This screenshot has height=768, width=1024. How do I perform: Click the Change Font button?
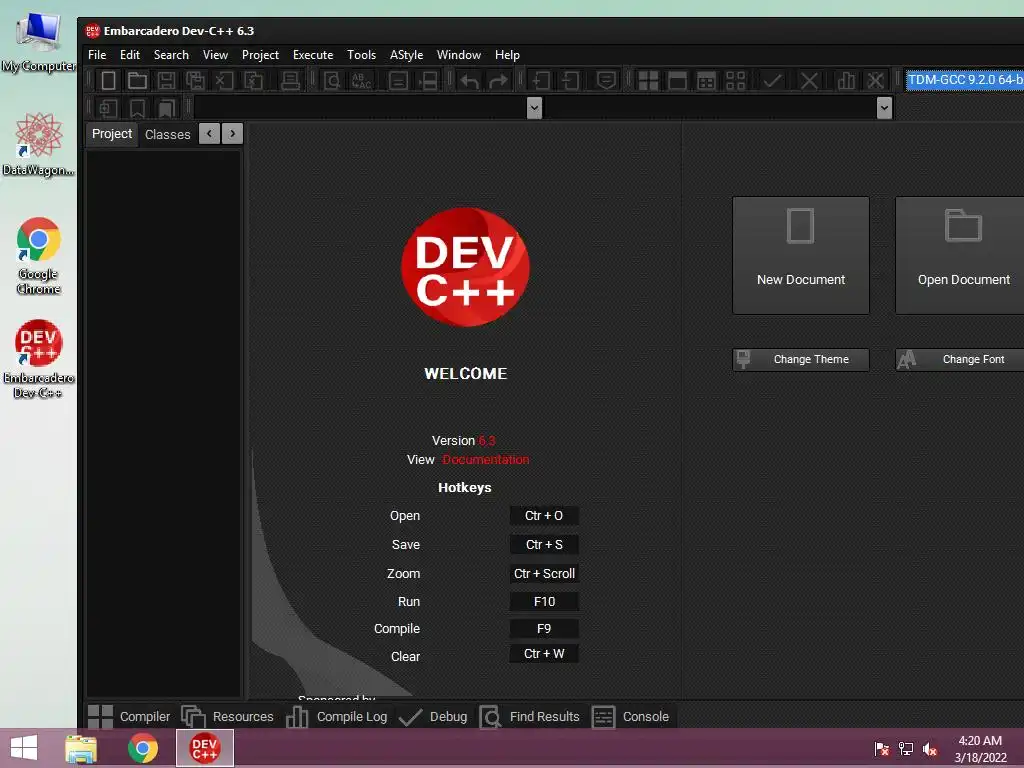click(959, 359)
